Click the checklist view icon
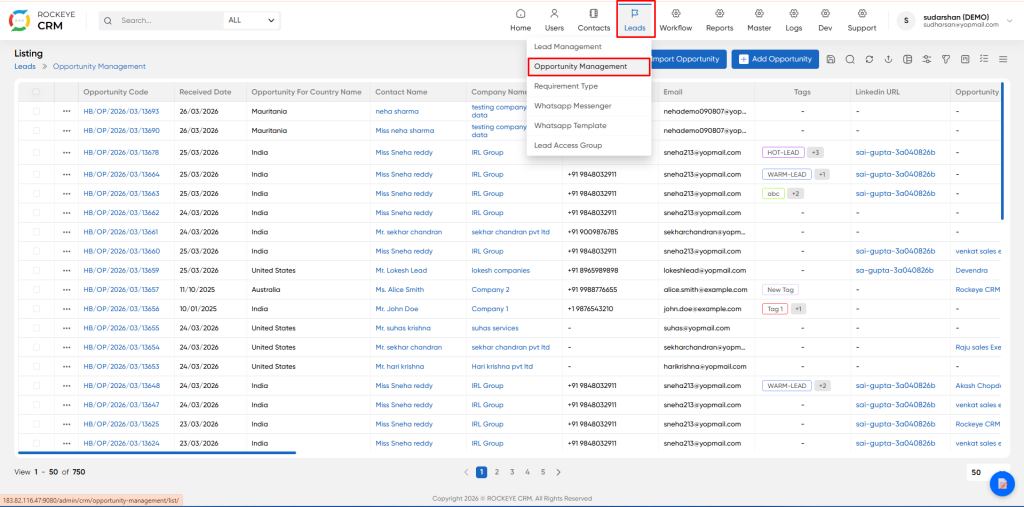The height and width of the screenshot is (507, 1024). point(984,59)
